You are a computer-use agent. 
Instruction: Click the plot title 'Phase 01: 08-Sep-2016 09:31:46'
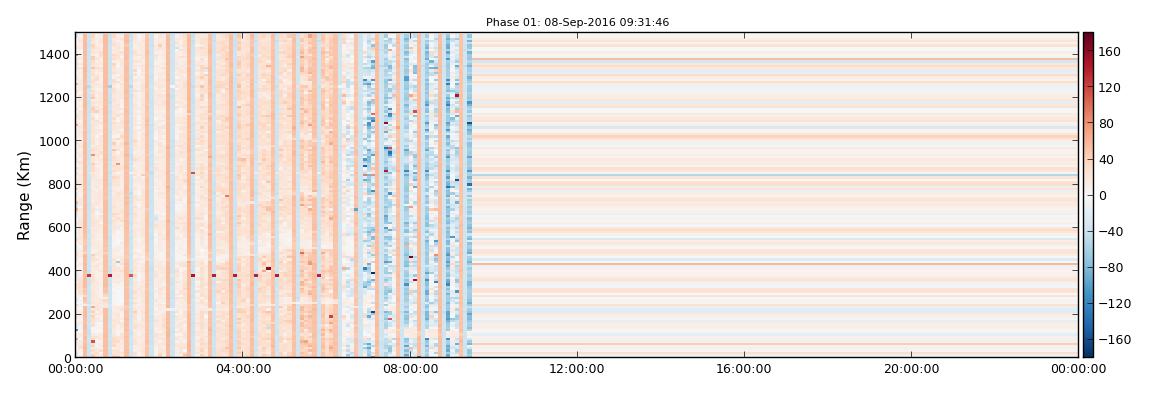(x=577, y=23)
